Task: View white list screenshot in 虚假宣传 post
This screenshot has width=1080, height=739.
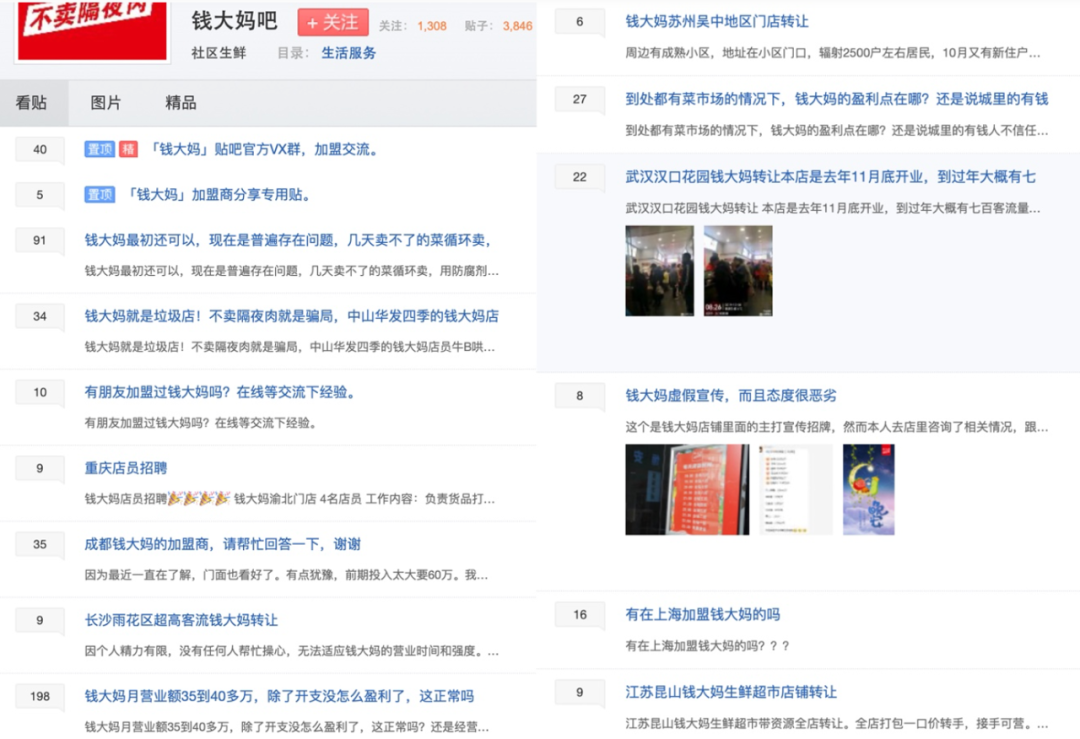Action: pyautogui.click(x=796, y=490)
